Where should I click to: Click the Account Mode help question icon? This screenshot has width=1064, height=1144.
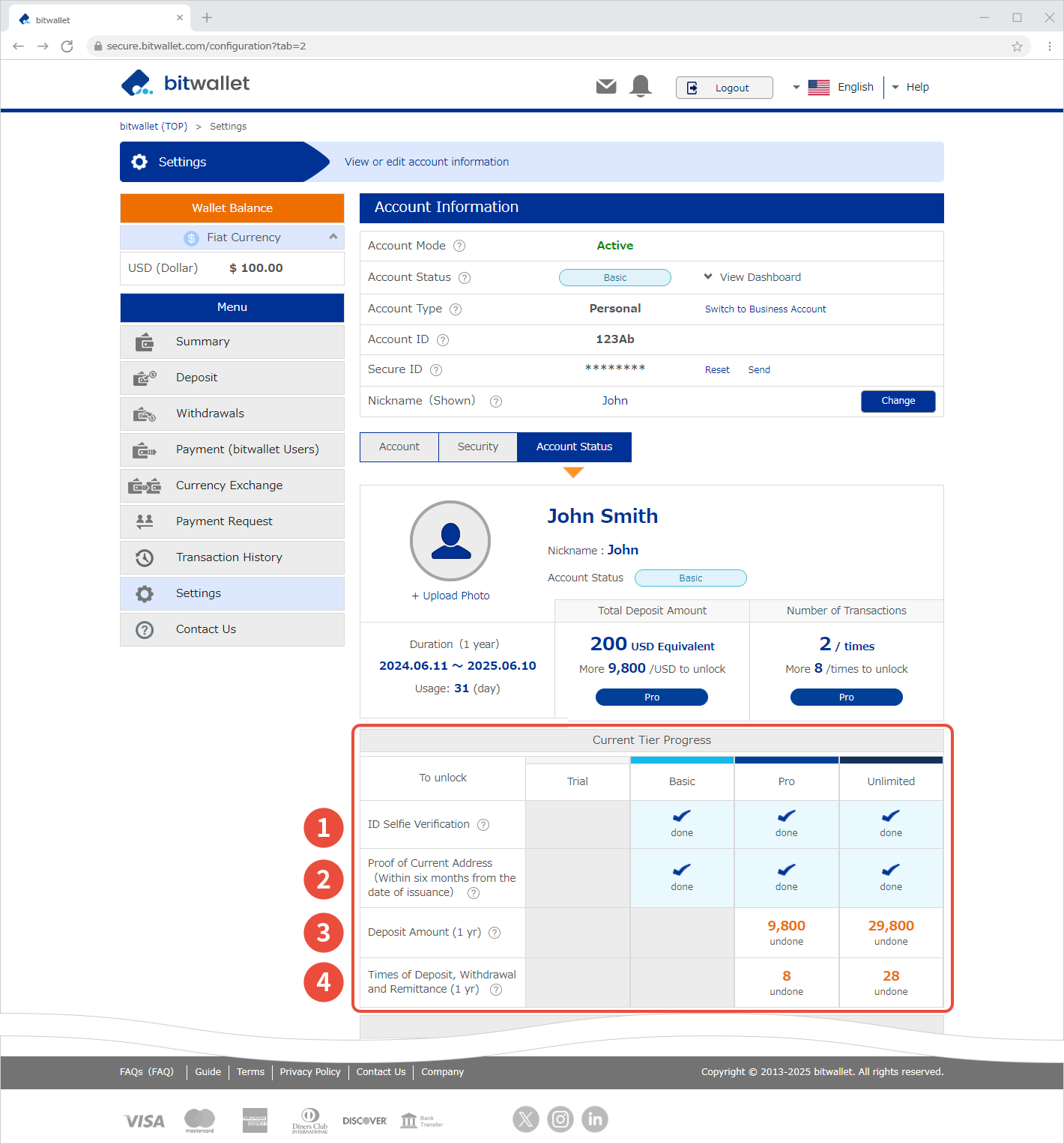(x=459, y=246)
